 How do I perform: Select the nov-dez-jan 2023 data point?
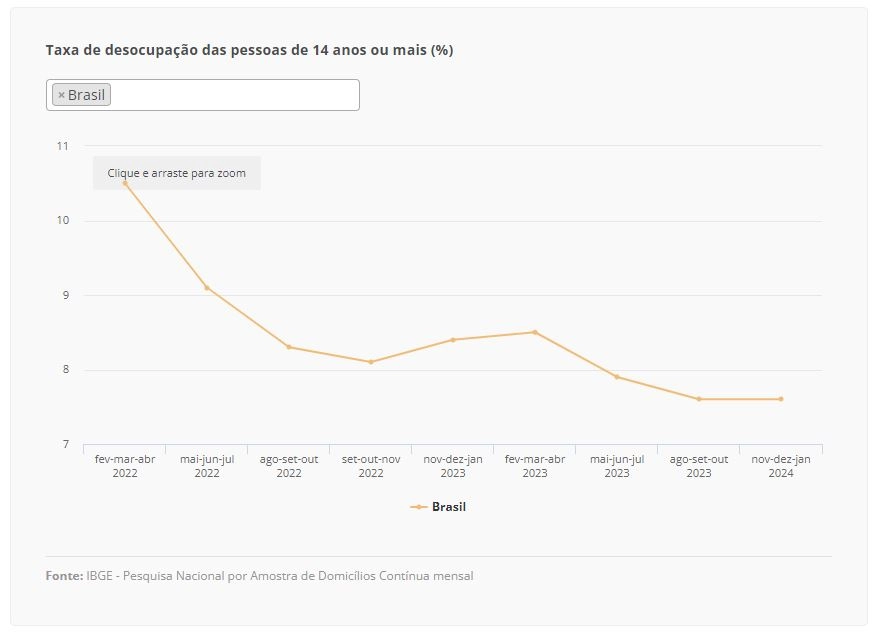click(453, 340)
